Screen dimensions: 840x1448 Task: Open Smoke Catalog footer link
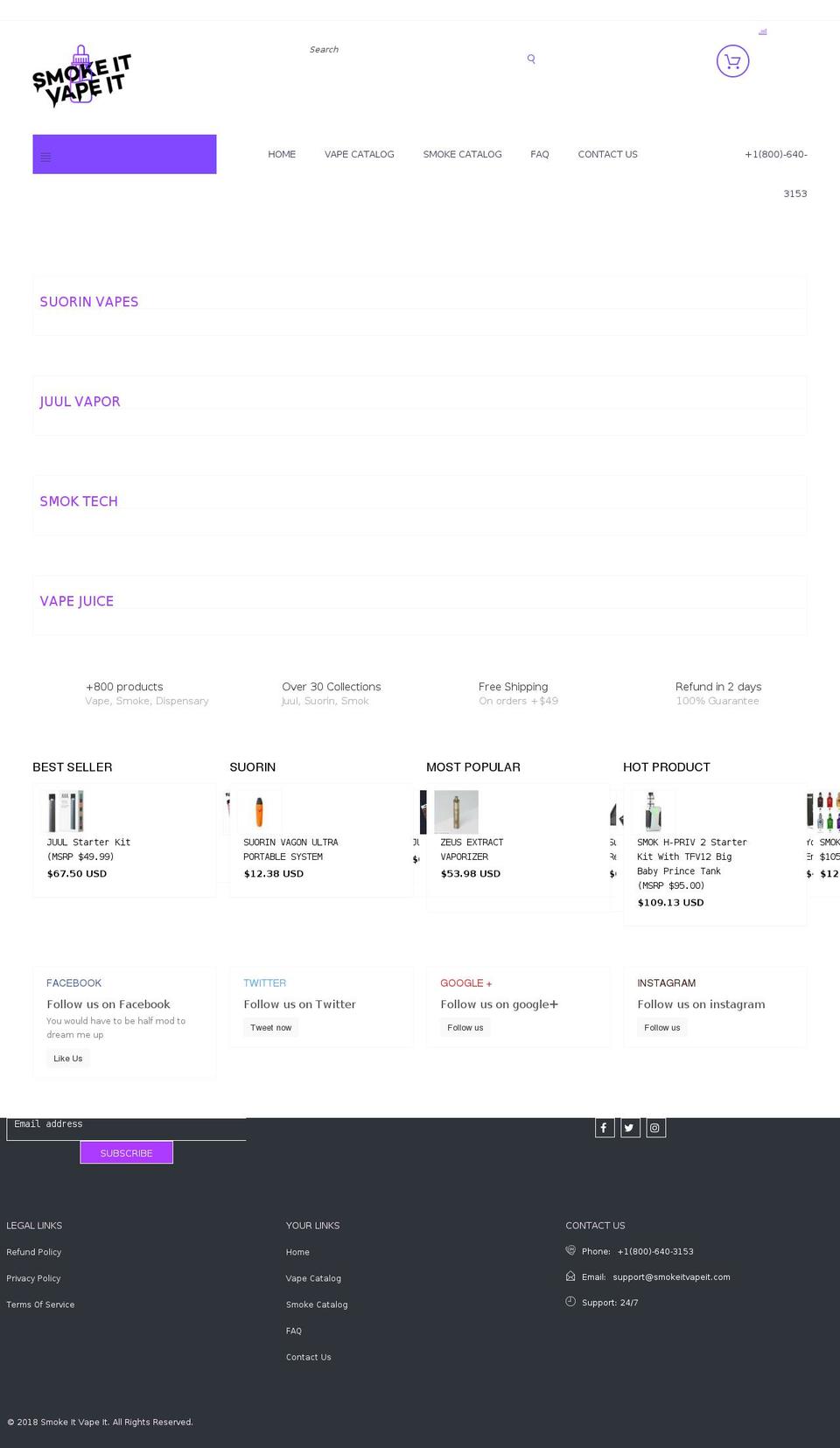coord(317,1305)
